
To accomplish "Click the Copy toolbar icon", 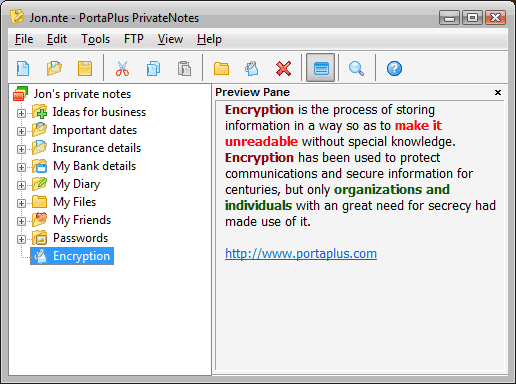I will 153,68.
